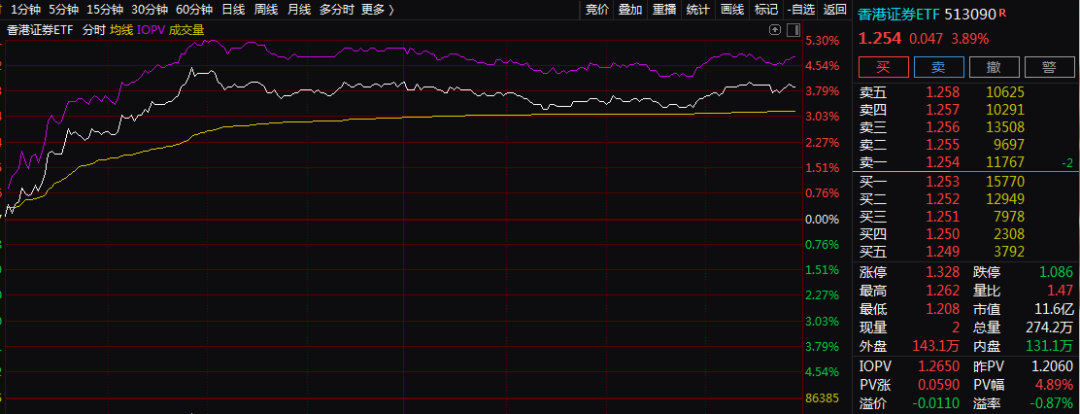Expand the 更多 more periods menu
The width and height of the screenshot is (1080, 414).
point(377,10)
